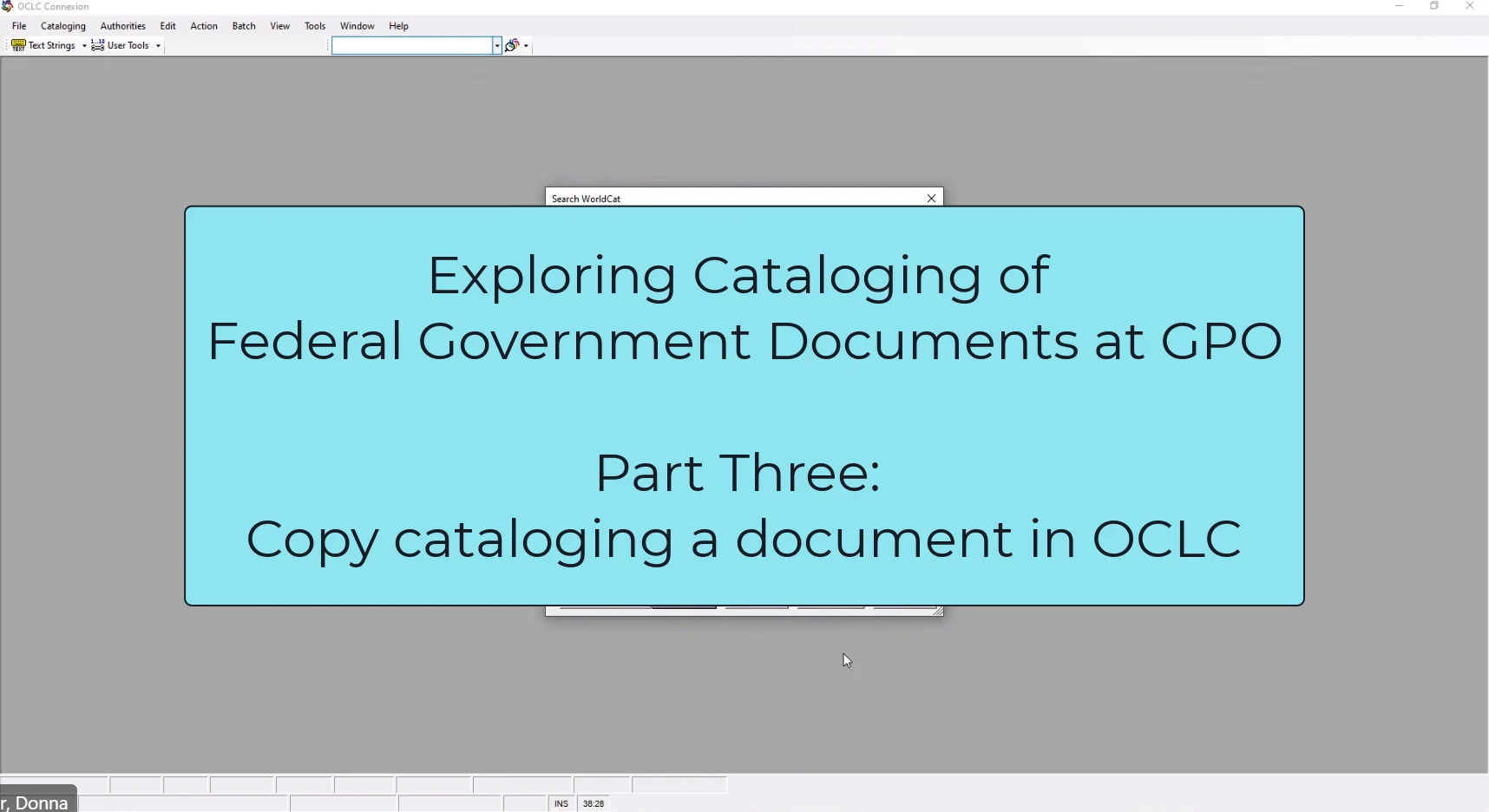Click the OCLC Connexion title bar icon

[x=8, y=6]
